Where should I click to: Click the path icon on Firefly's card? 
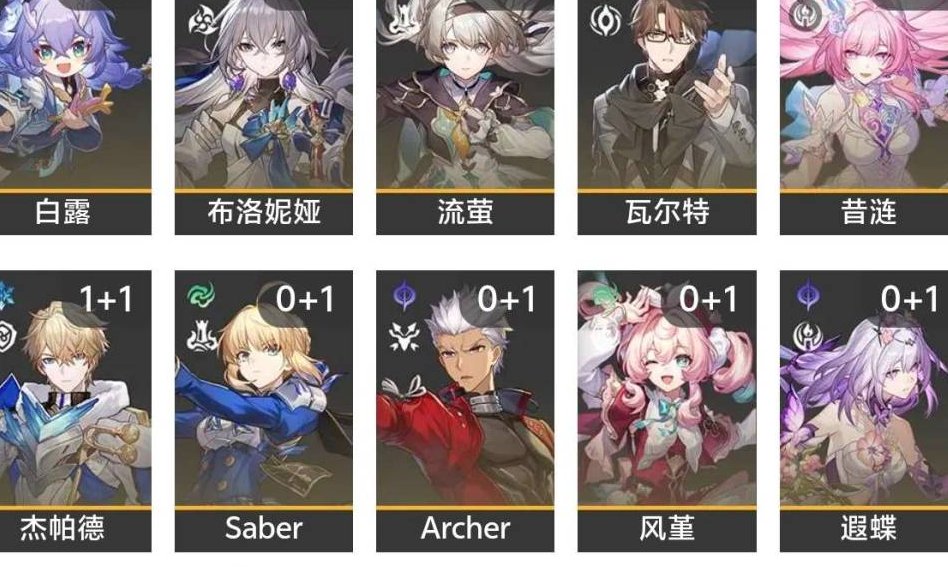tap(400, 18)
